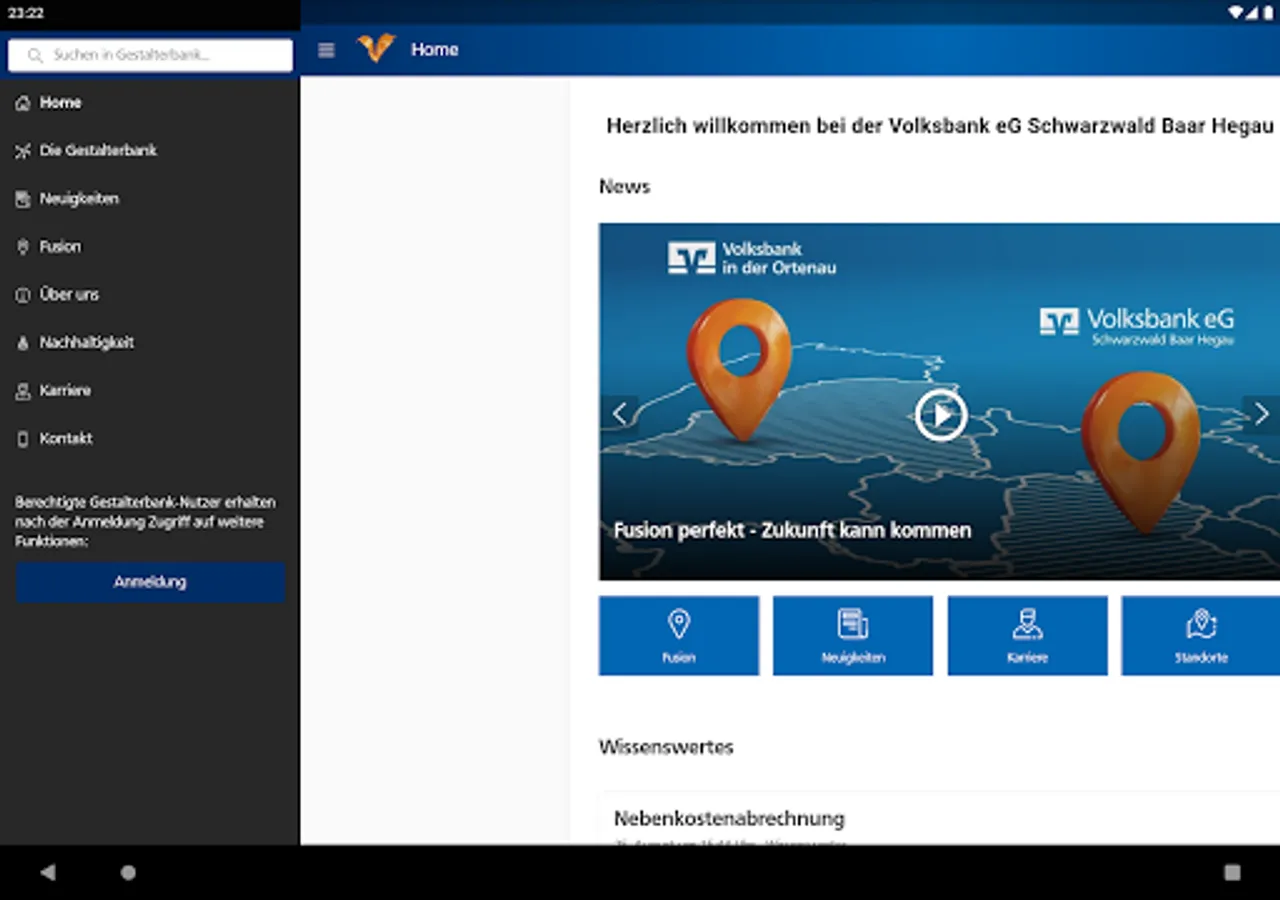
Task: Open the Neuigkeiten tile below the banner
Action: point(853,636)
